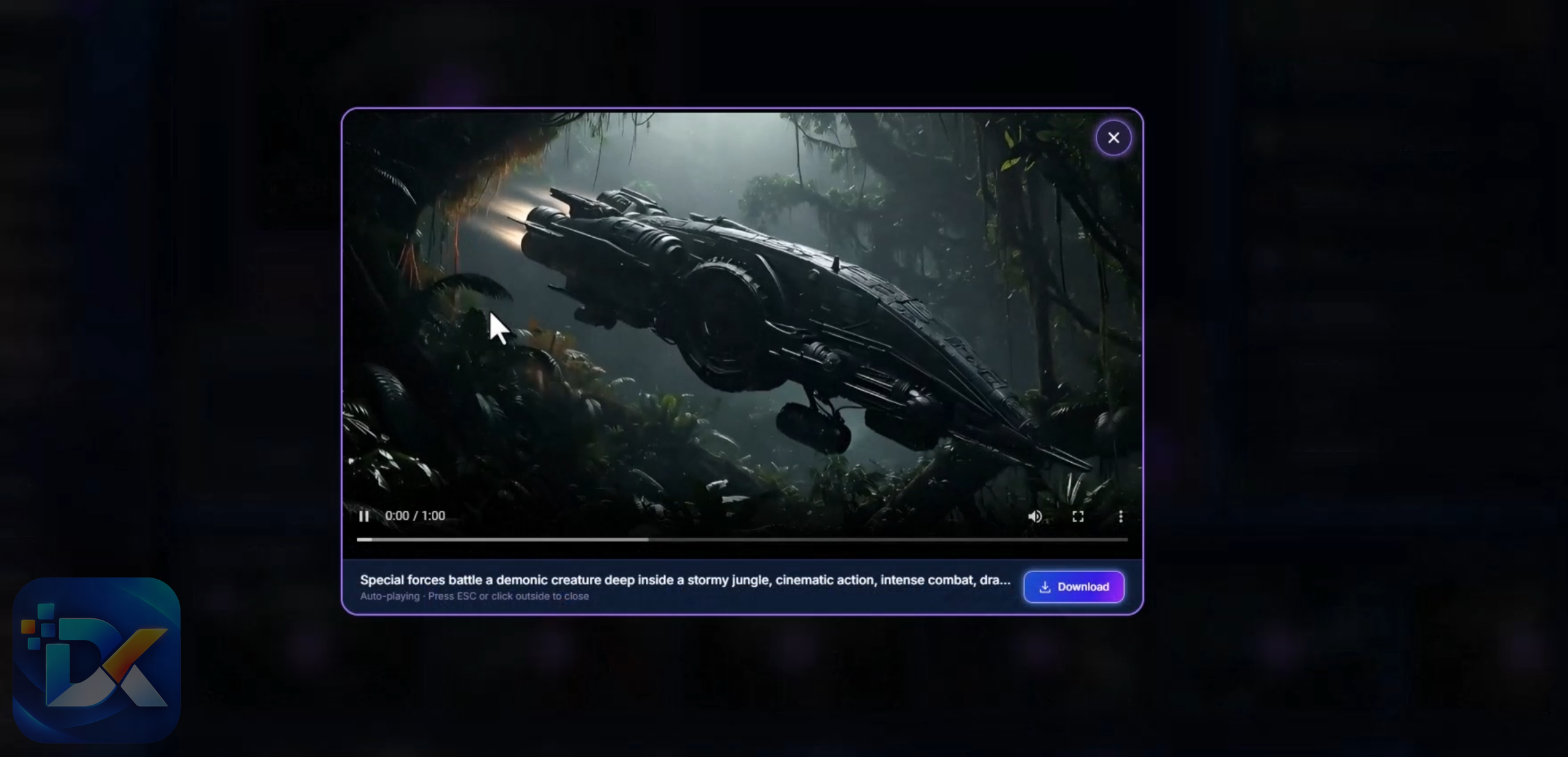Click the video timestamp 0:00 / 1:00

tap(415, 516)
